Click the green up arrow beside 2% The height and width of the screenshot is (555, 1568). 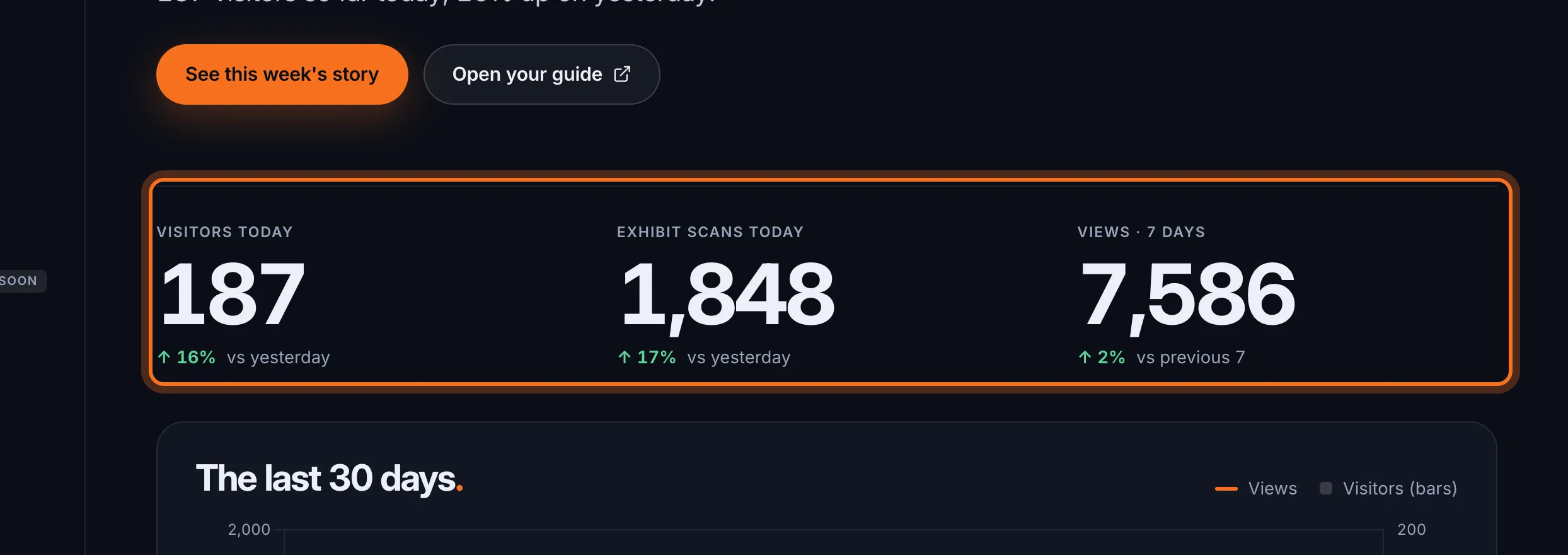click(1085, 358)
